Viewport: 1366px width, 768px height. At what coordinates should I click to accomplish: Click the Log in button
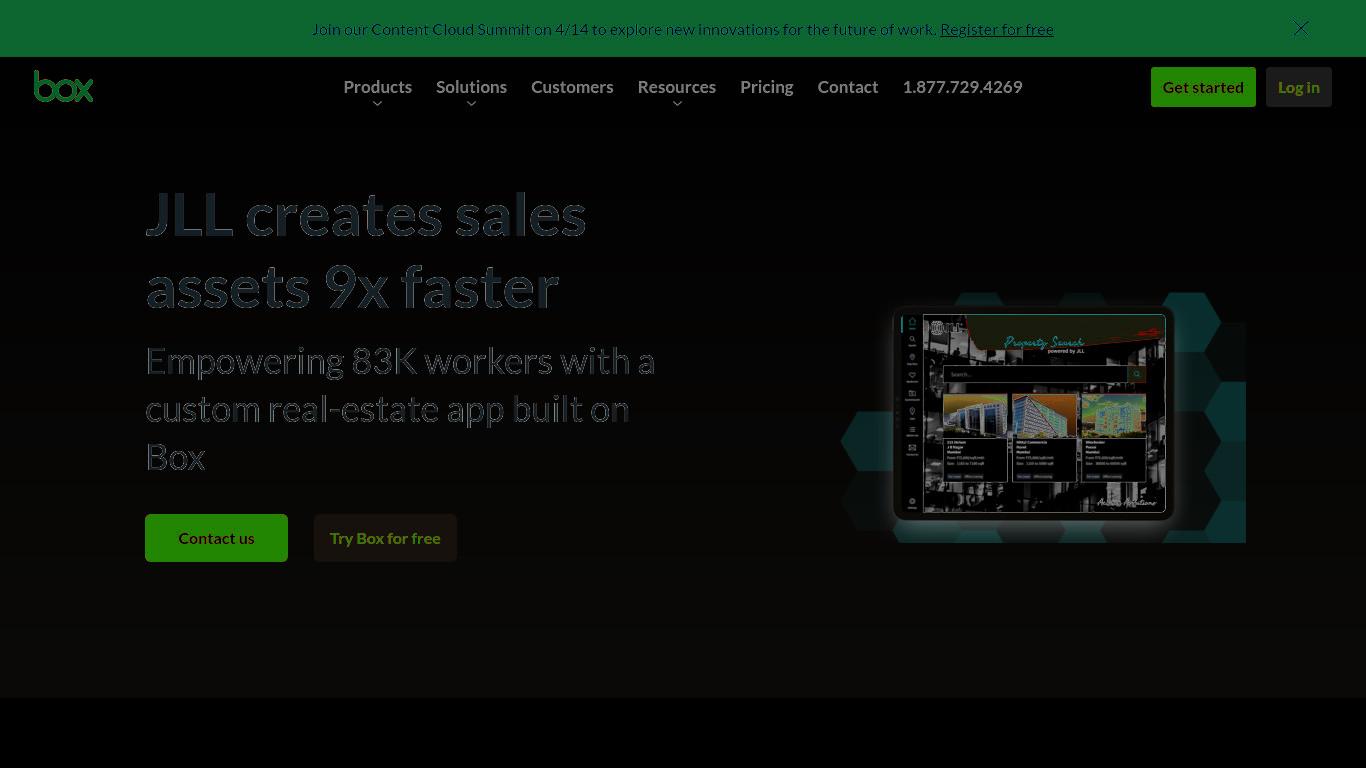coord(1298,87)
